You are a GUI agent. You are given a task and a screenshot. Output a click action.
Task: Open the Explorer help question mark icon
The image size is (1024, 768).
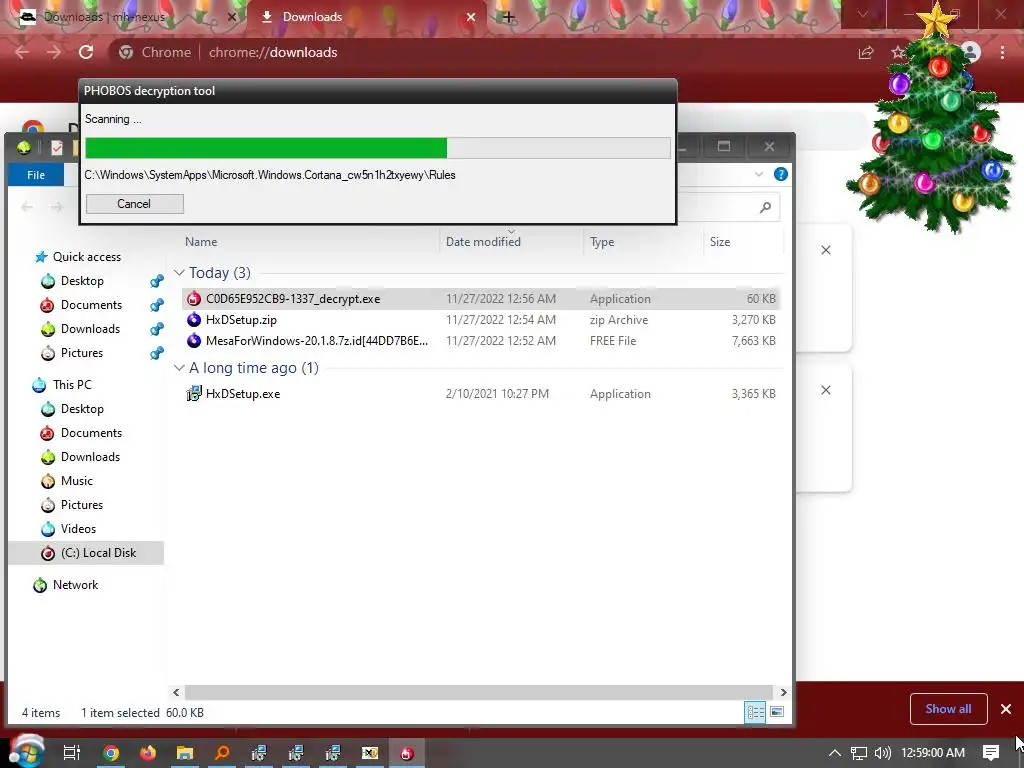coord(780,174)
